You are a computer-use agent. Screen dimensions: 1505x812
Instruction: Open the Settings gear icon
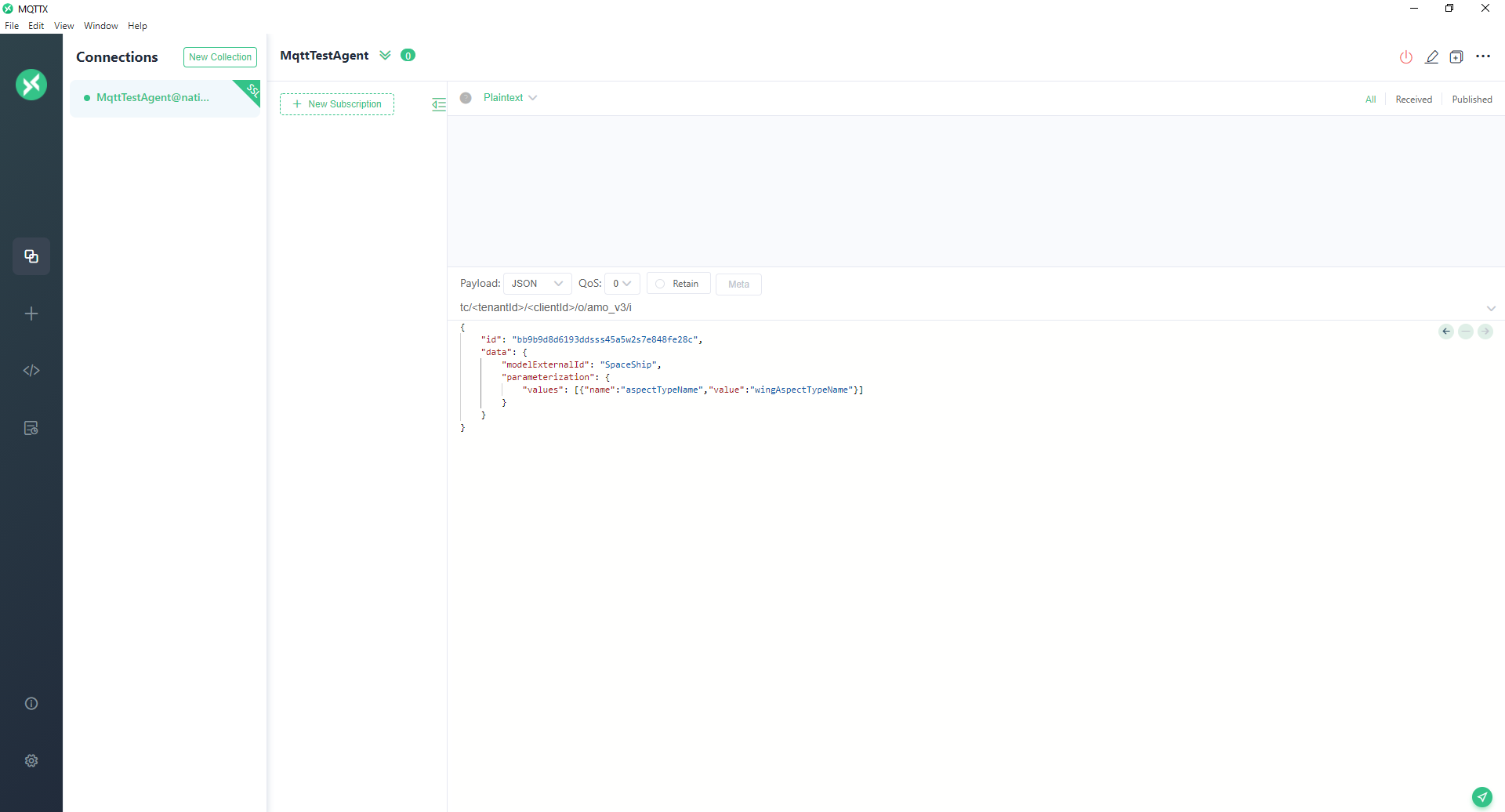[31, 761]
